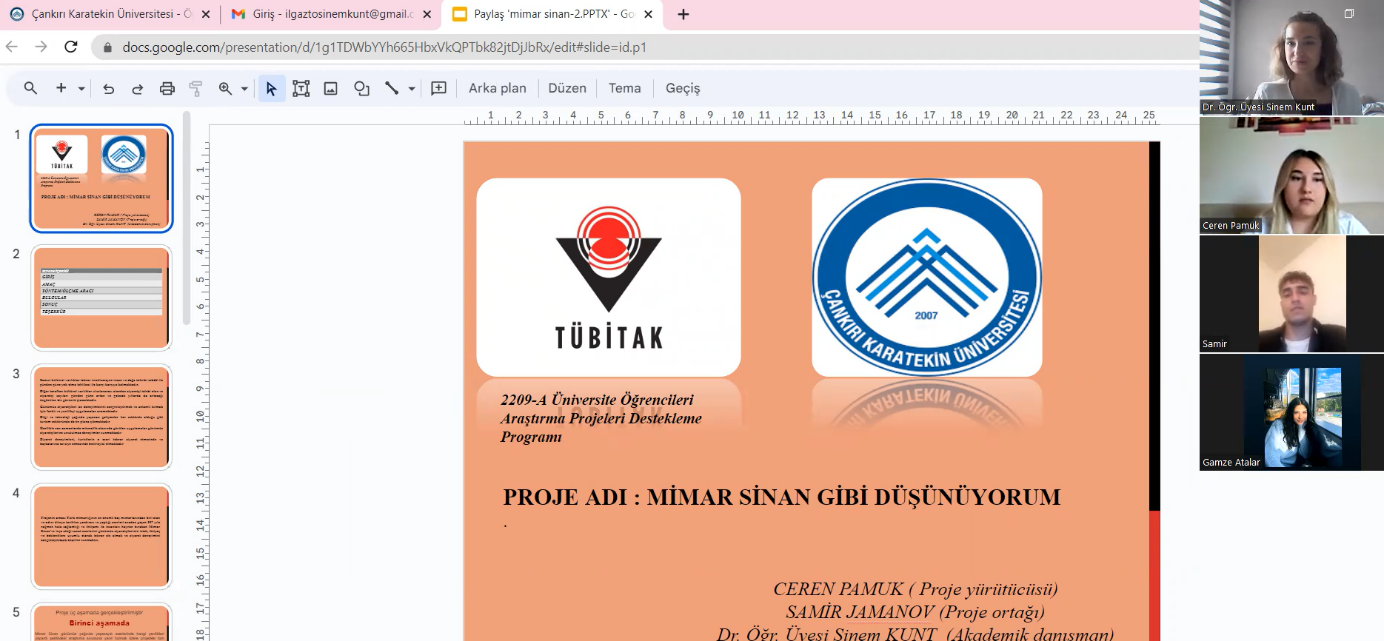Focus the docs.google.com address bar
Viewport: 1384px width, 641px height.
click(645, 47)
